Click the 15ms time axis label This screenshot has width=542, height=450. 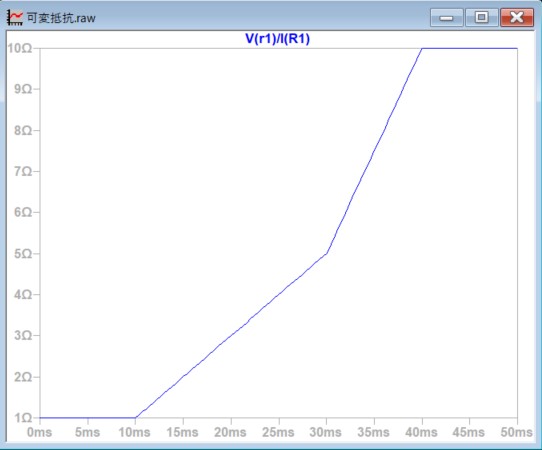pyautogui.click(x=183, y=432)
